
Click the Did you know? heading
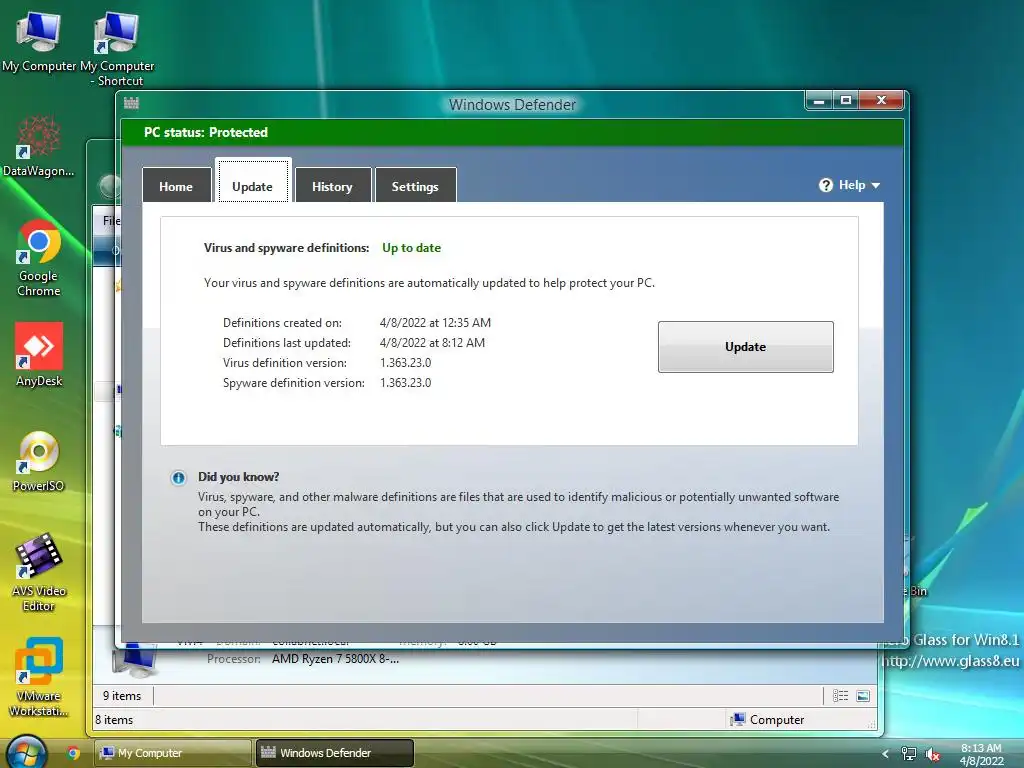(239, 477)
